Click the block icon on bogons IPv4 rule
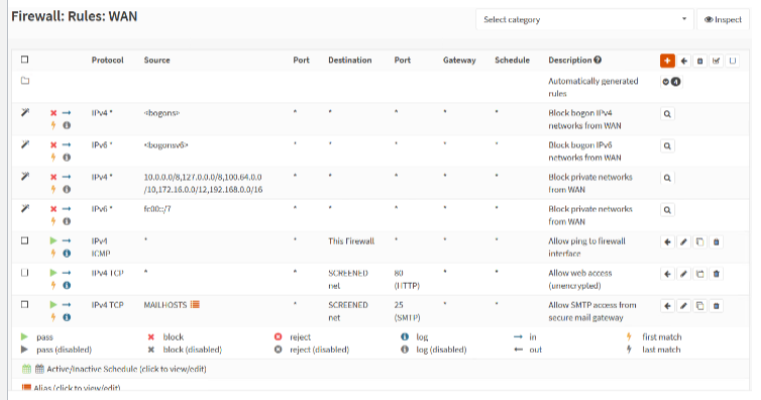Image resolution: width=761 pixels, height=400 pixels. [x=53, y=113]
